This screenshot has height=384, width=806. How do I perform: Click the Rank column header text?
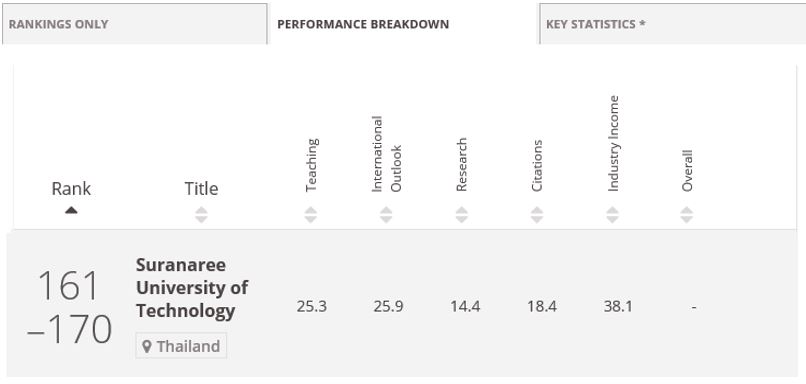pos(71,189)
